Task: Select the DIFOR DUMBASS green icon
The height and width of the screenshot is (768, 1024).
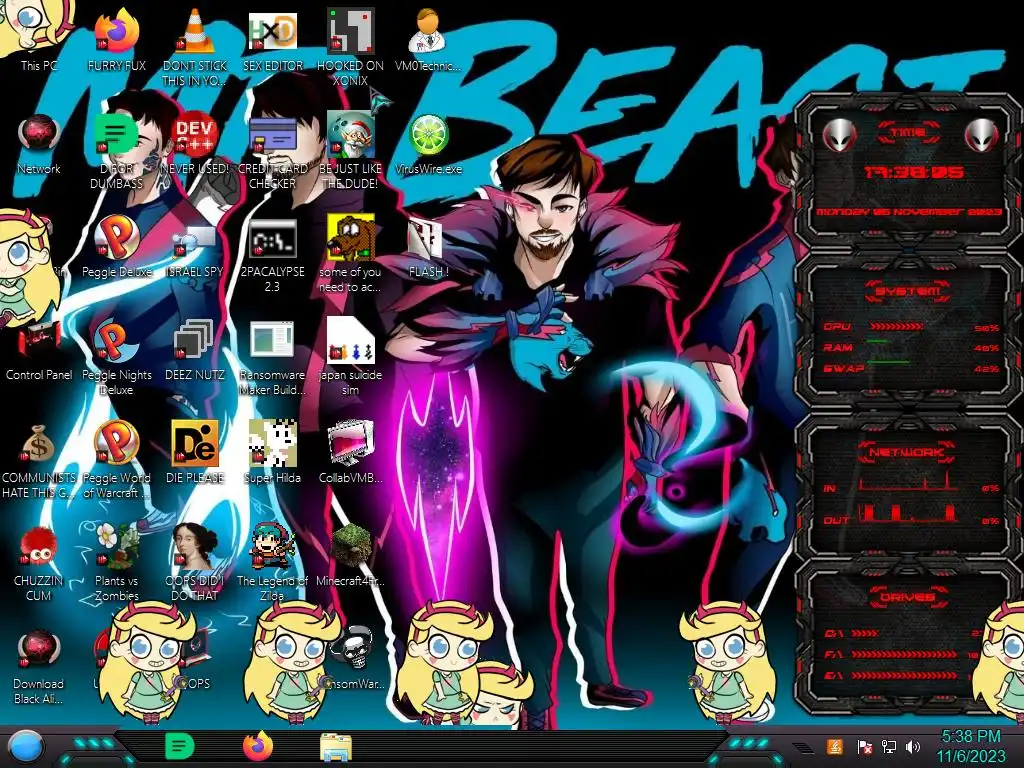Action: (x=116, y=150)
